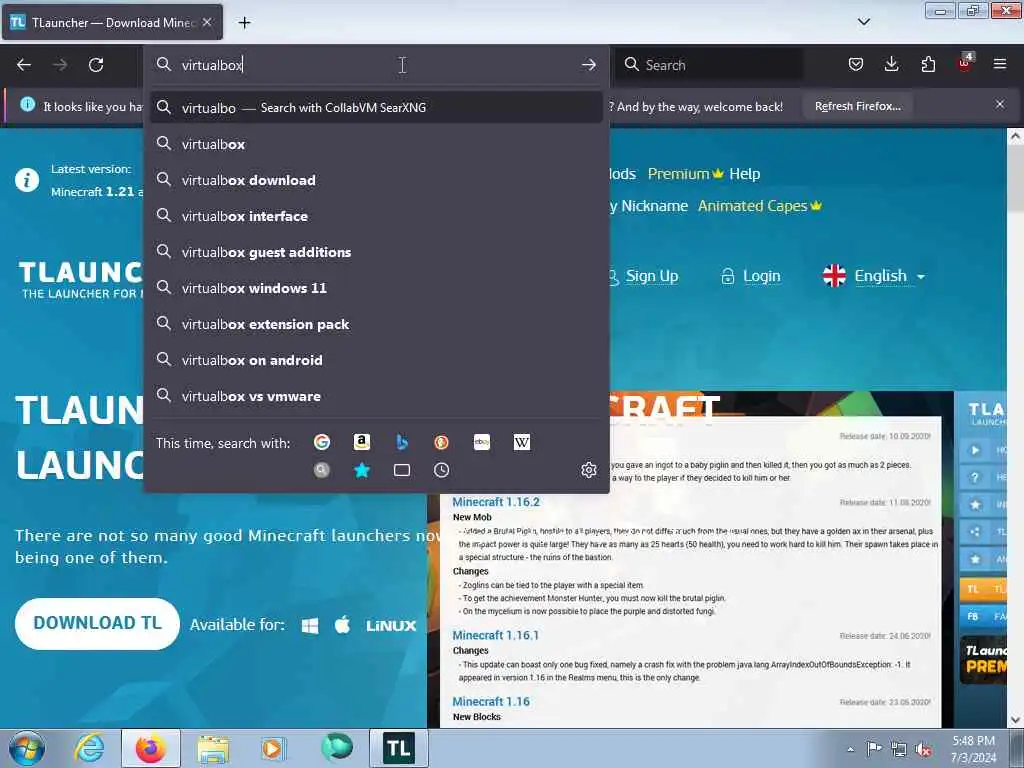Viewport: 1024px width, 768px height.
Task: Select the 'virtualbox extension pack' suggestion
Action: click(x=376, y=324)
